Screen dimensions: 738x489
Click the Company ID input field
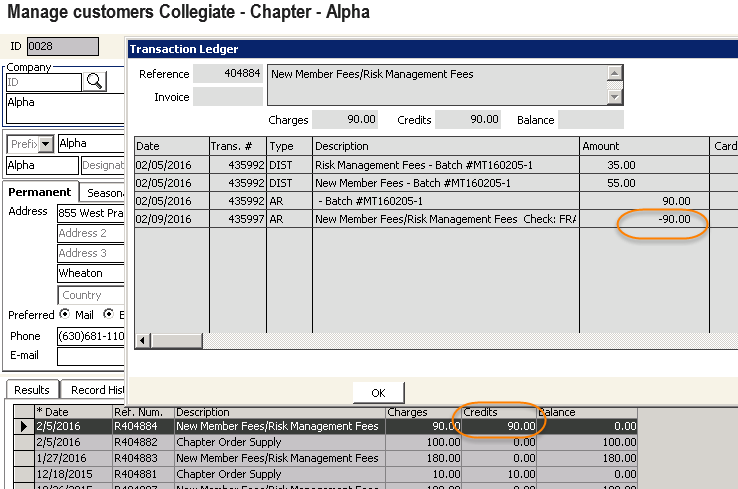43,82
